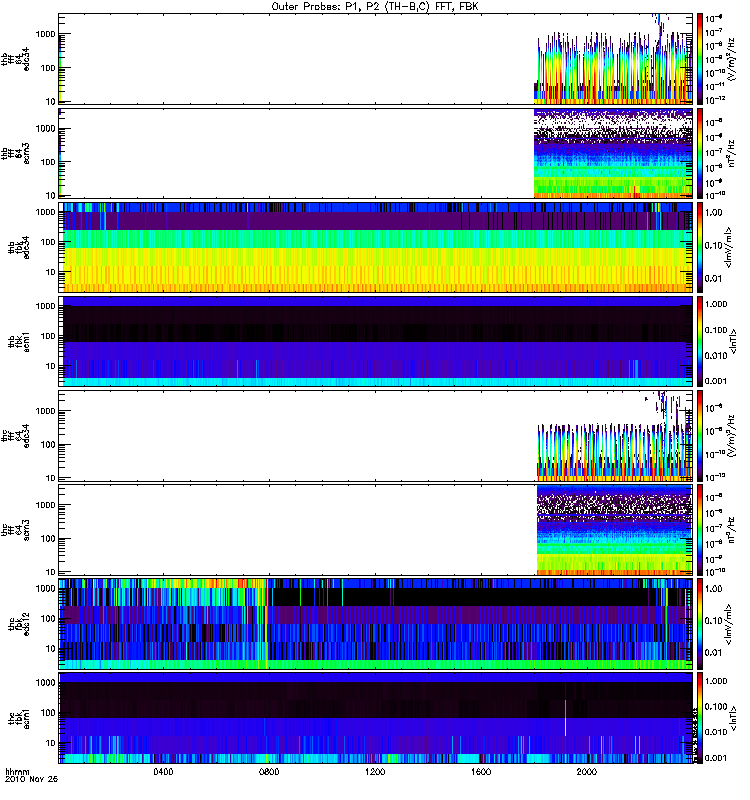
Task: Click the color bar of the thc fff scm3 panel
Action: [700, 530]
